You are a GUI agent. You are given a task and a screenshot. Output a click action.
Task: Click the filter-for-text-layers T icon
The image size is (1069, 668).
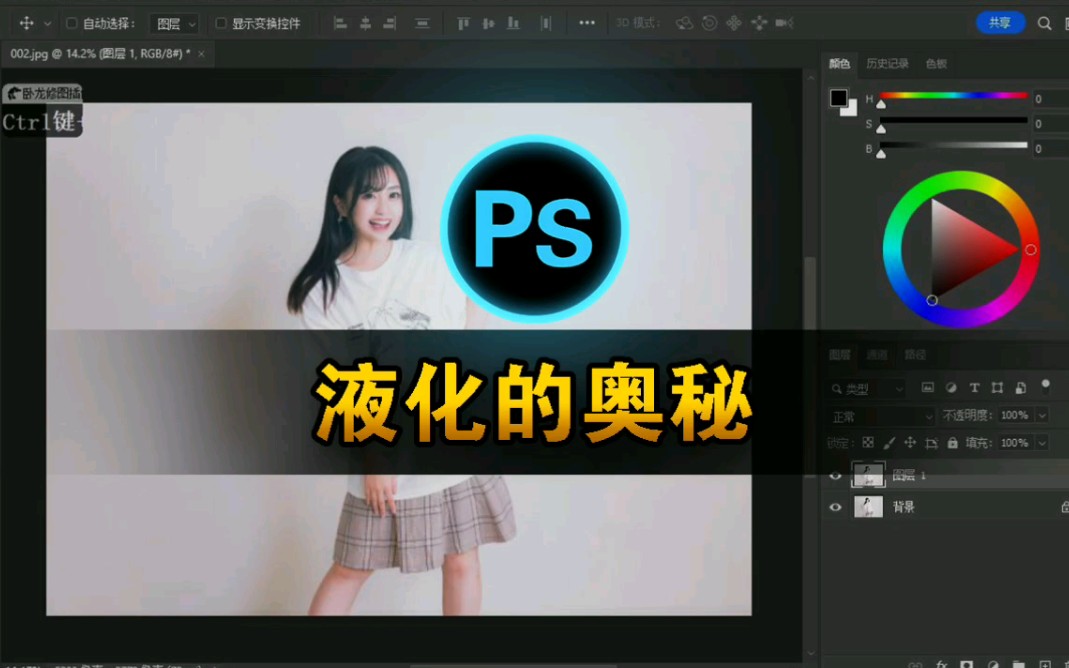[974, 389]
